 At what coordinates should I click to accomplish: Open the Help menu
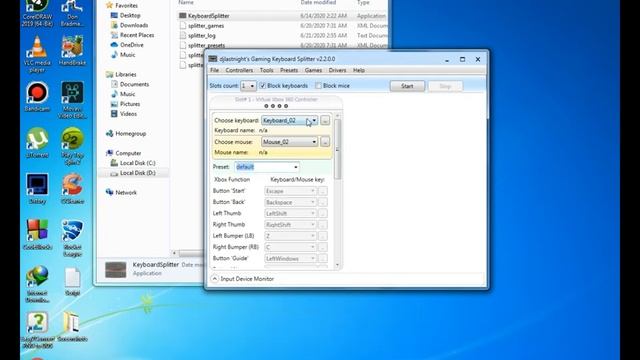click(x=359, y=70)
